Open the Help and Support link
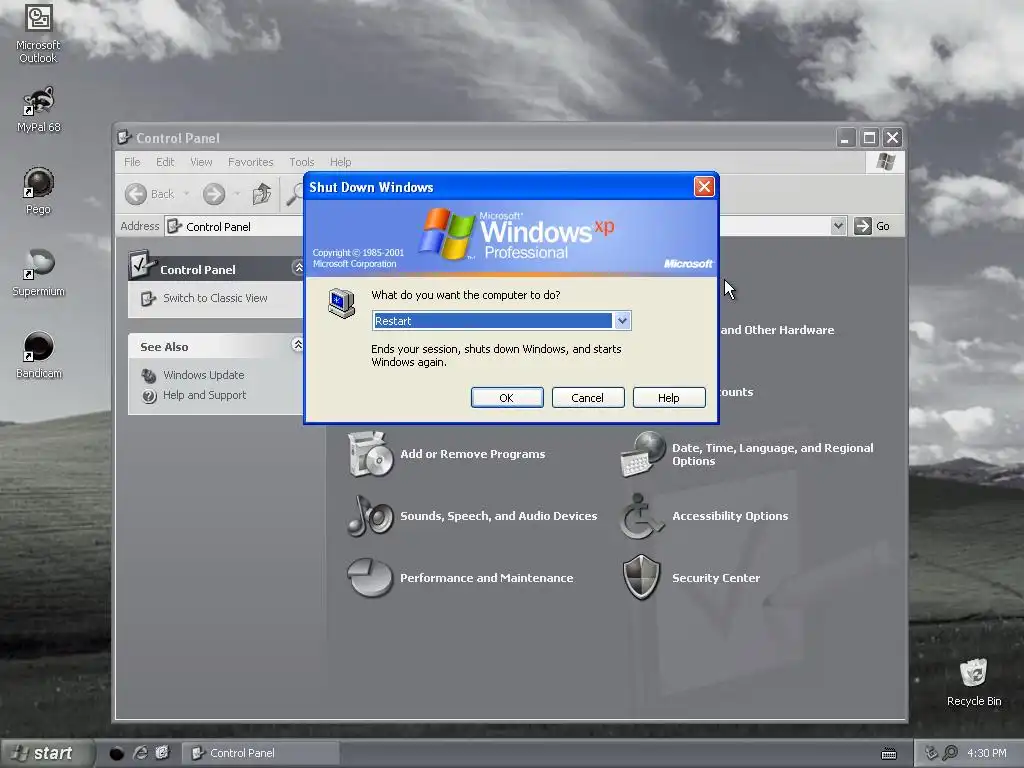Image resolution: width=1024 pixels, height=768 pixels. 204,396
